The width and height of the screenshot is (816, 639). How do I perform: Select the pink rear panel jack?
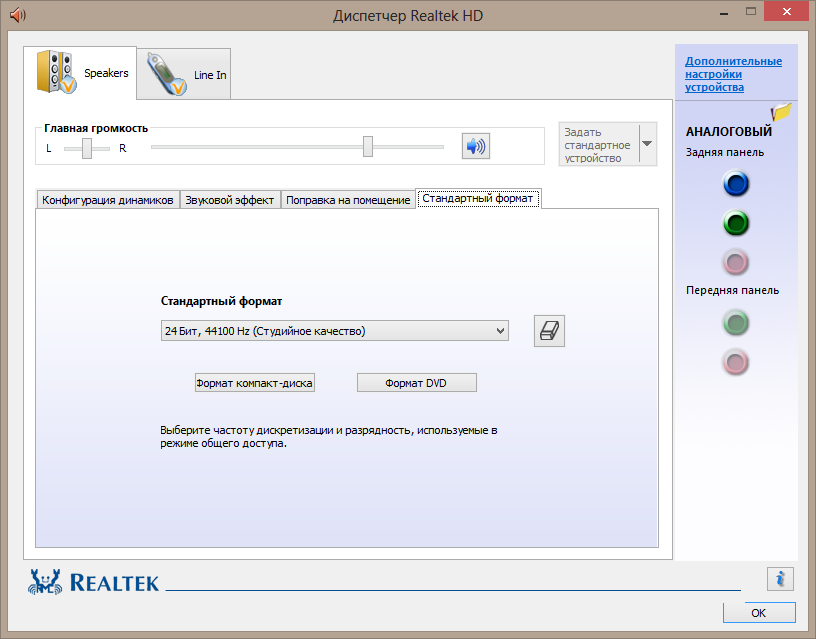point(735,262)
